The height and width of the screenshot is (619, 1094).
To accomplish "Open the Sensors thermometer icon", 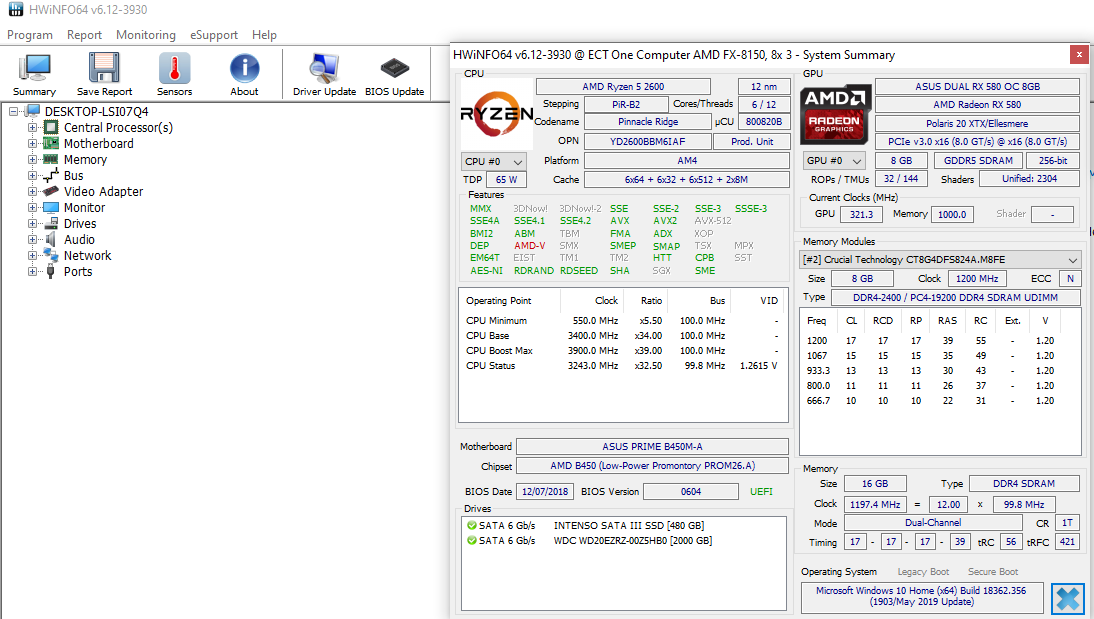I will (x=174, y=68).
